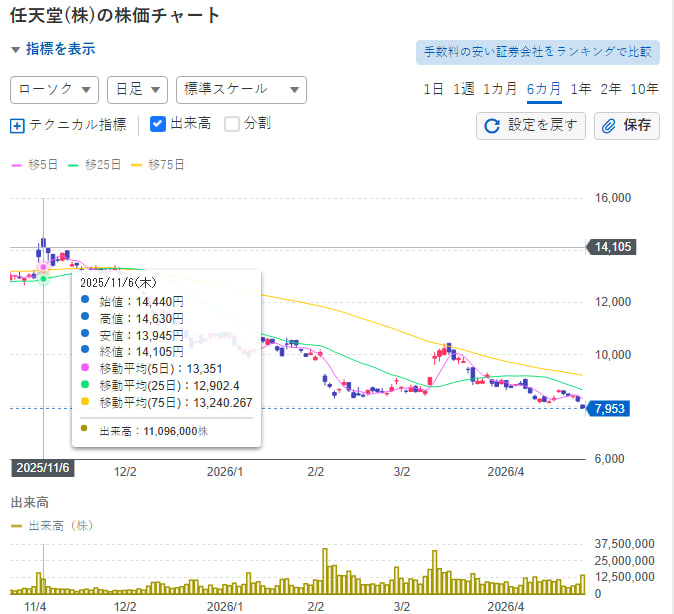Click the 14,105 crosshair price label
674x614 pixels.
point(611,247)
